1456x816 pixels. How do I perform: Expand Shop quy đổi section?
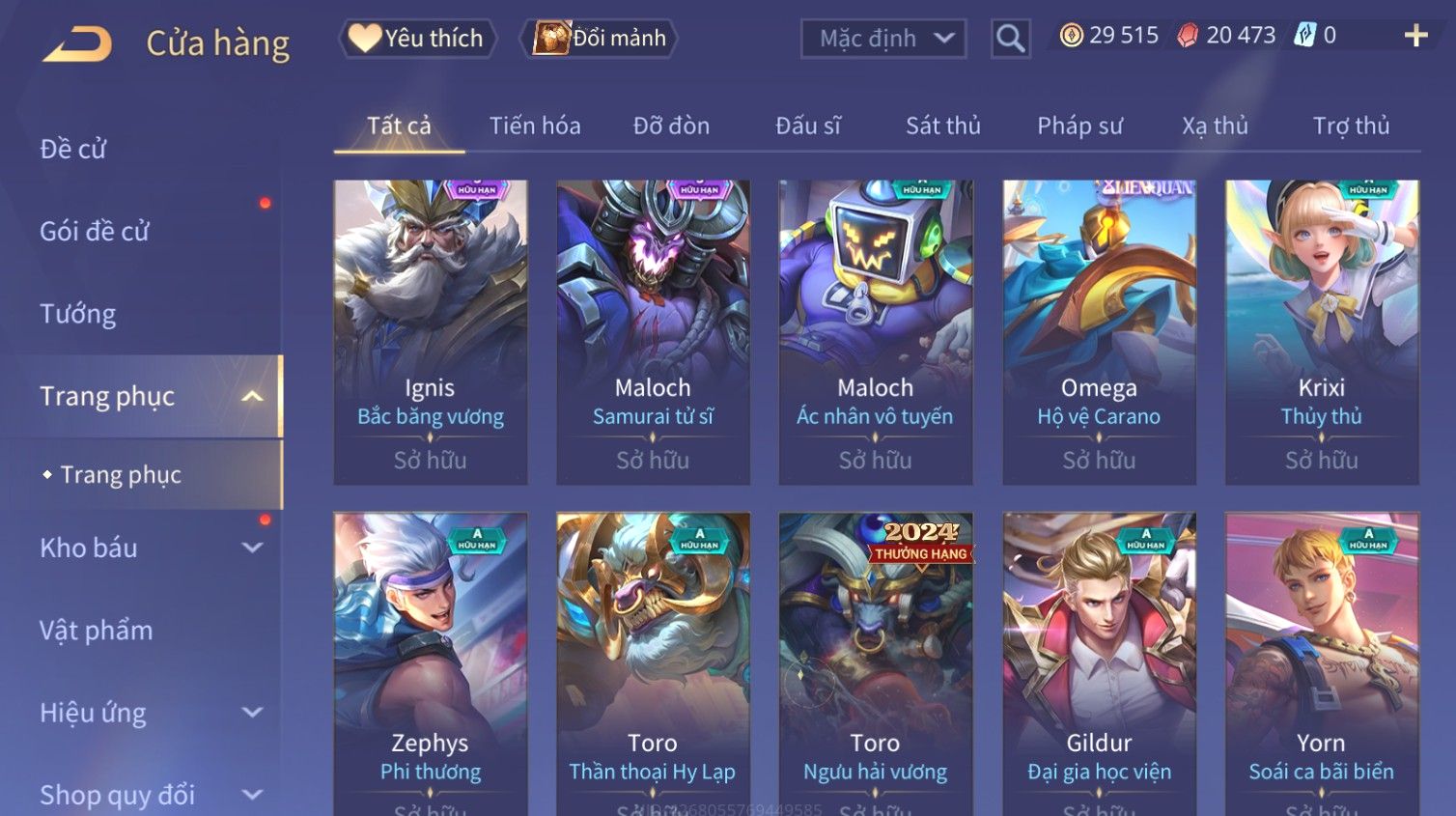click(x=252, y=795)
